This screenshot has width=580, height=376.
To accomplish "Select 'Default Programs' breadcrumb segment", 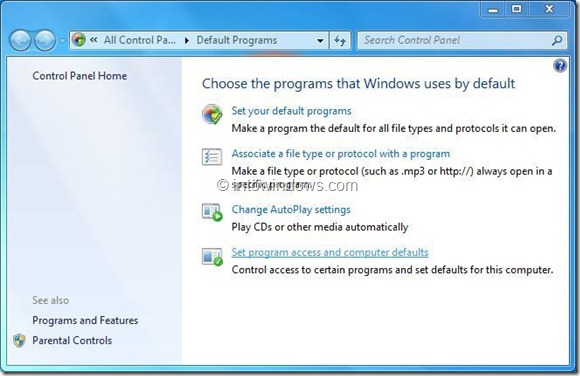I will 236,40.
